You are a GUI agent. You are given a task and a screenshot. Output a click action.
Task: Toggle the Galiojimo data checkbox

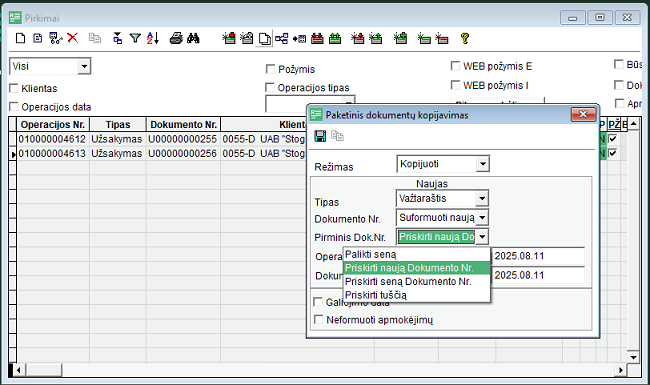318,302
